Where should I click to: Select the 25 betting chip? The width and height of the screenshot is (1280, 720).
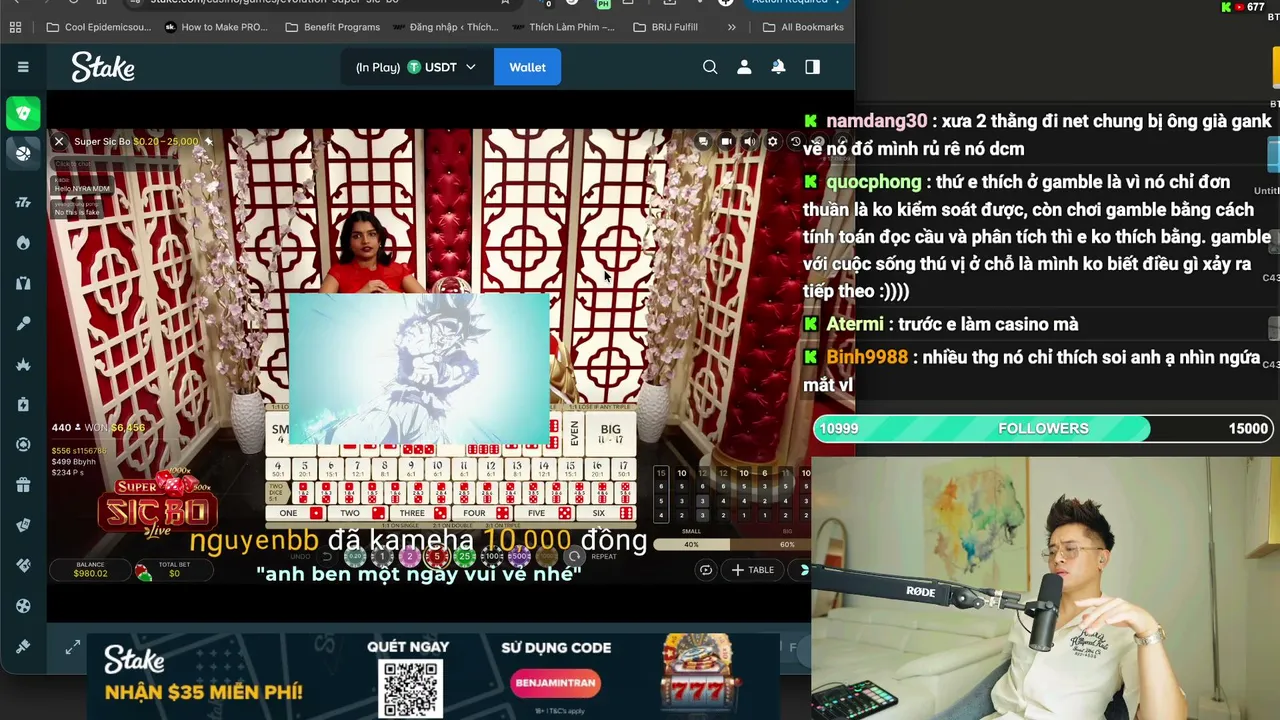coord(464,556)
